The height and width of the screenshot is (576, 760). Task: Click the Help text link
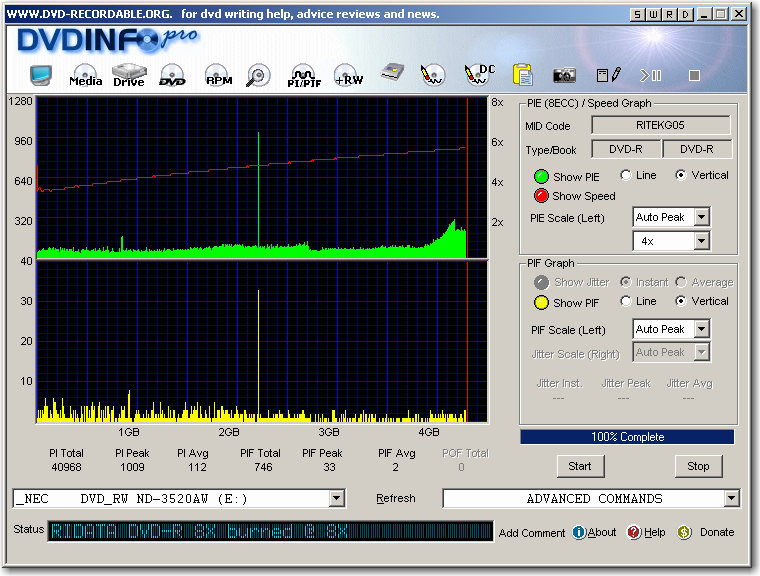coord(654,532)
